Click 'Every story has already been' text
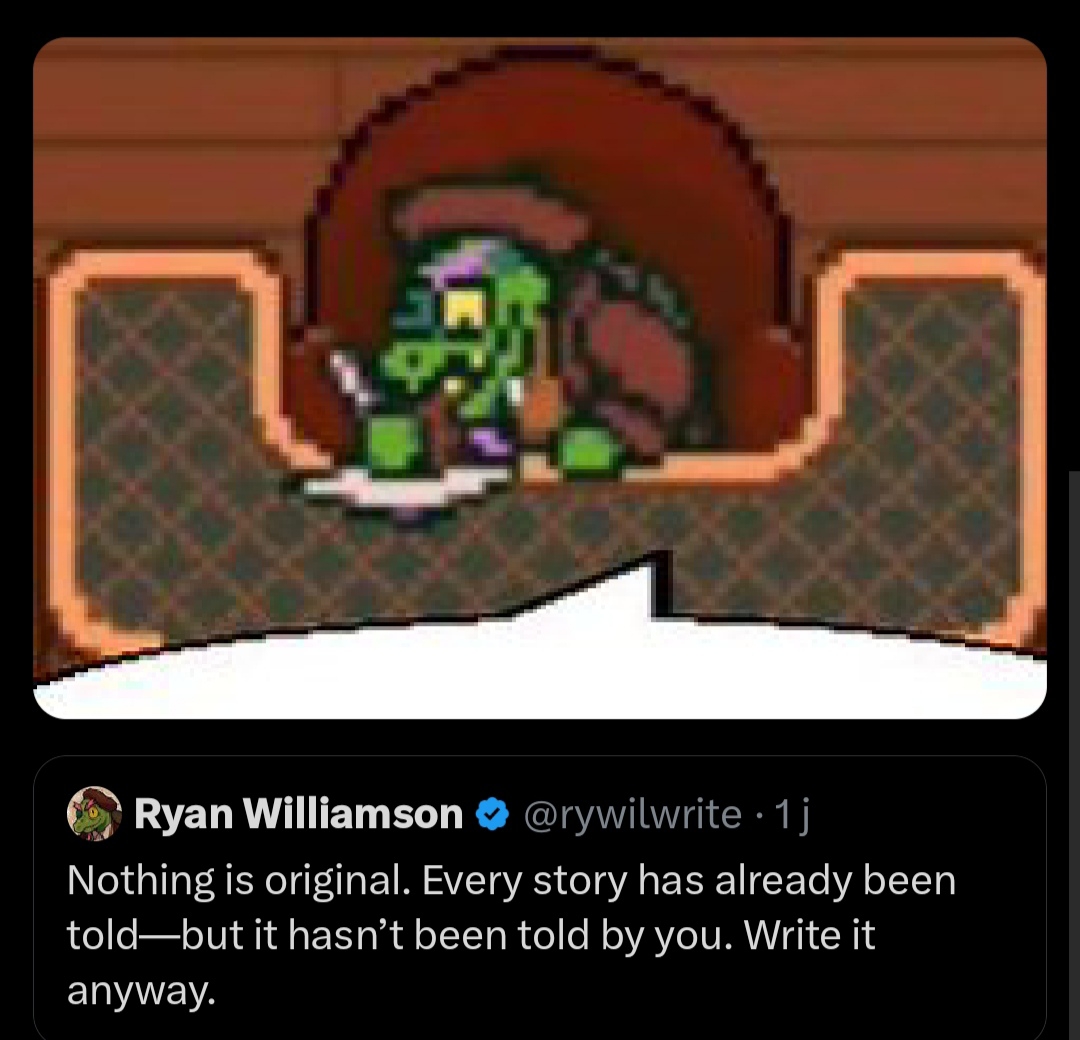Screen dimensions: 1080x1040 click(x=689, y=880)
